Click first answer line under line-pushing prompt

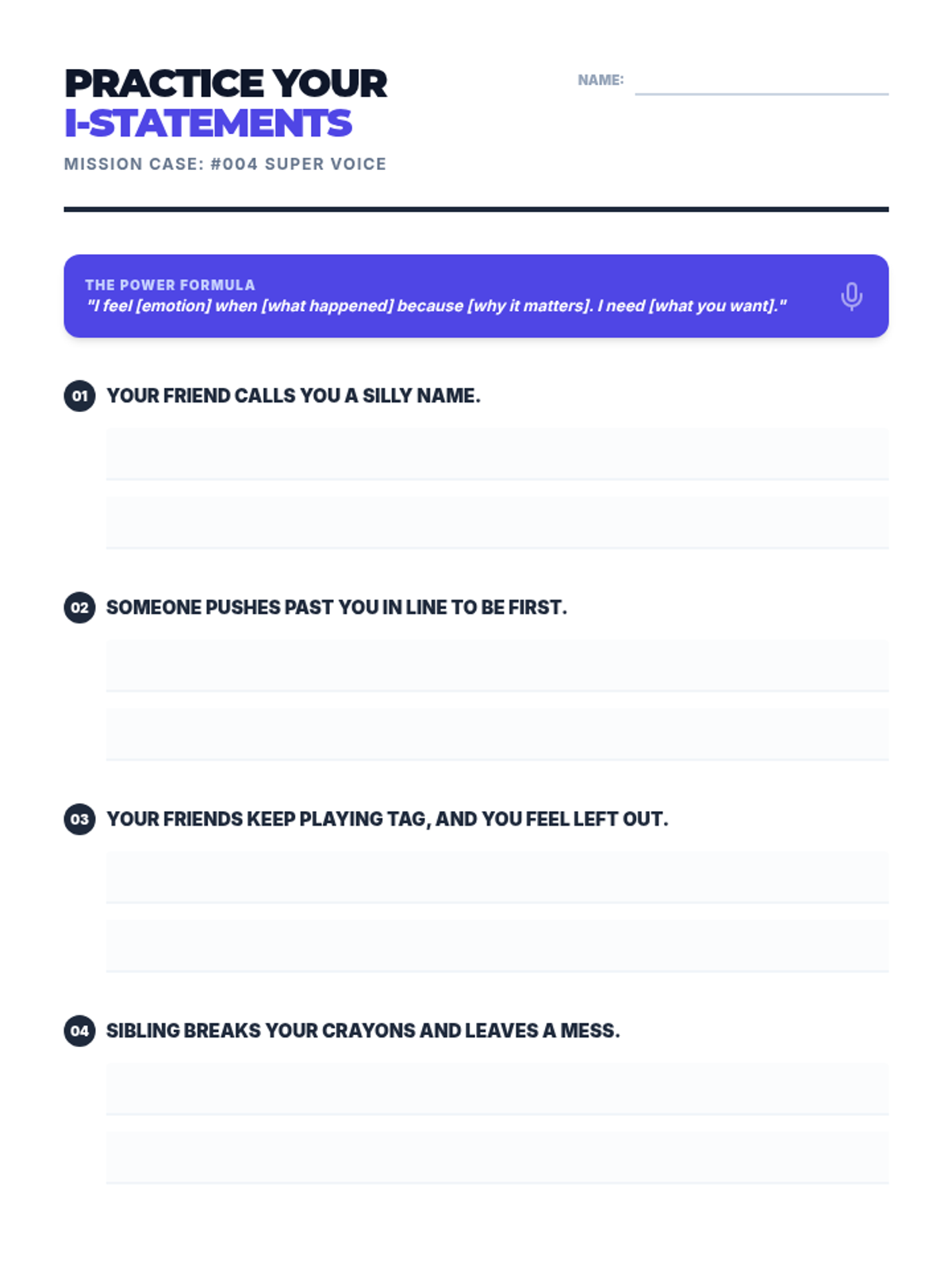click(x=497, y=666)
